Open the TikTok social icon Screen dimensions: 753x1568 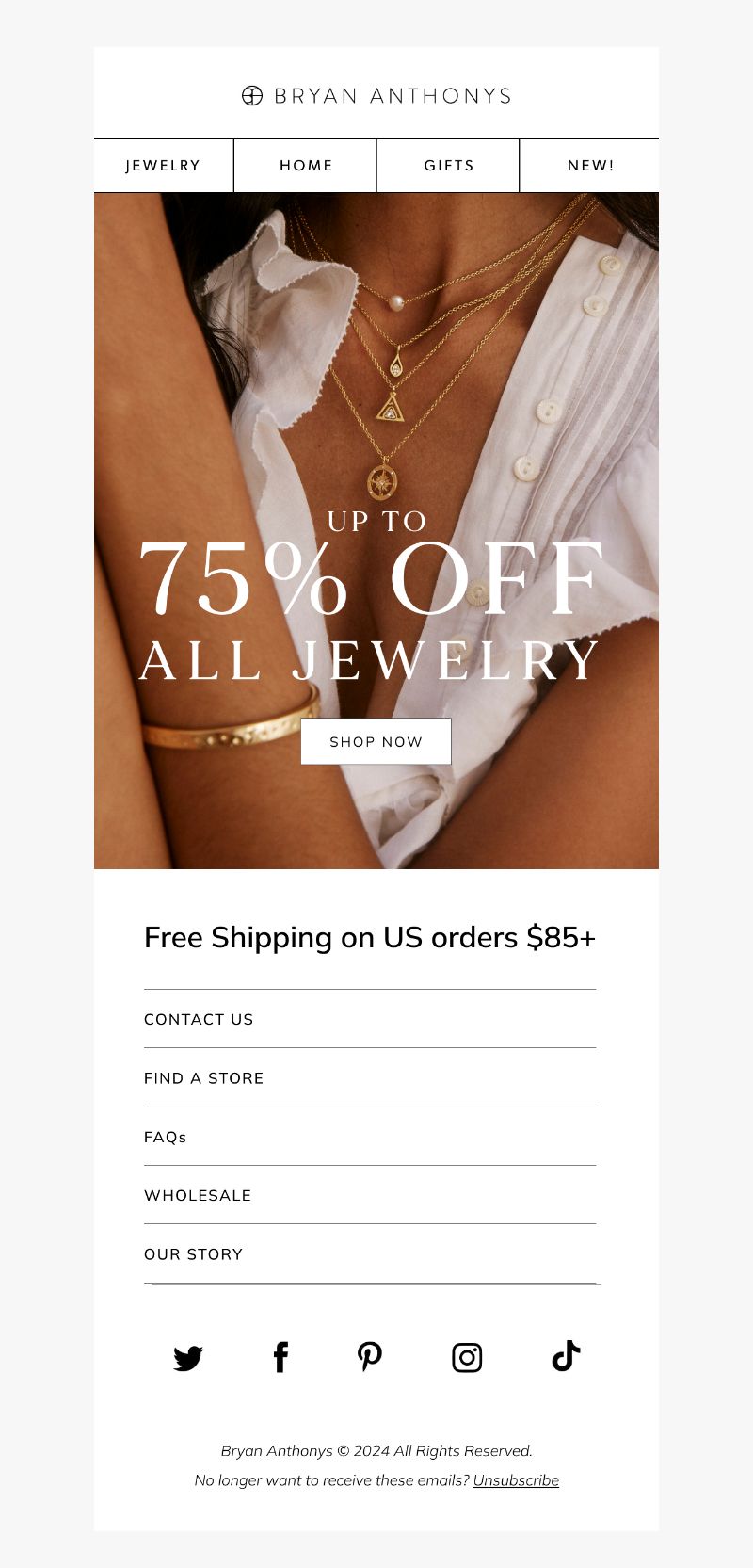[566, 1356]
